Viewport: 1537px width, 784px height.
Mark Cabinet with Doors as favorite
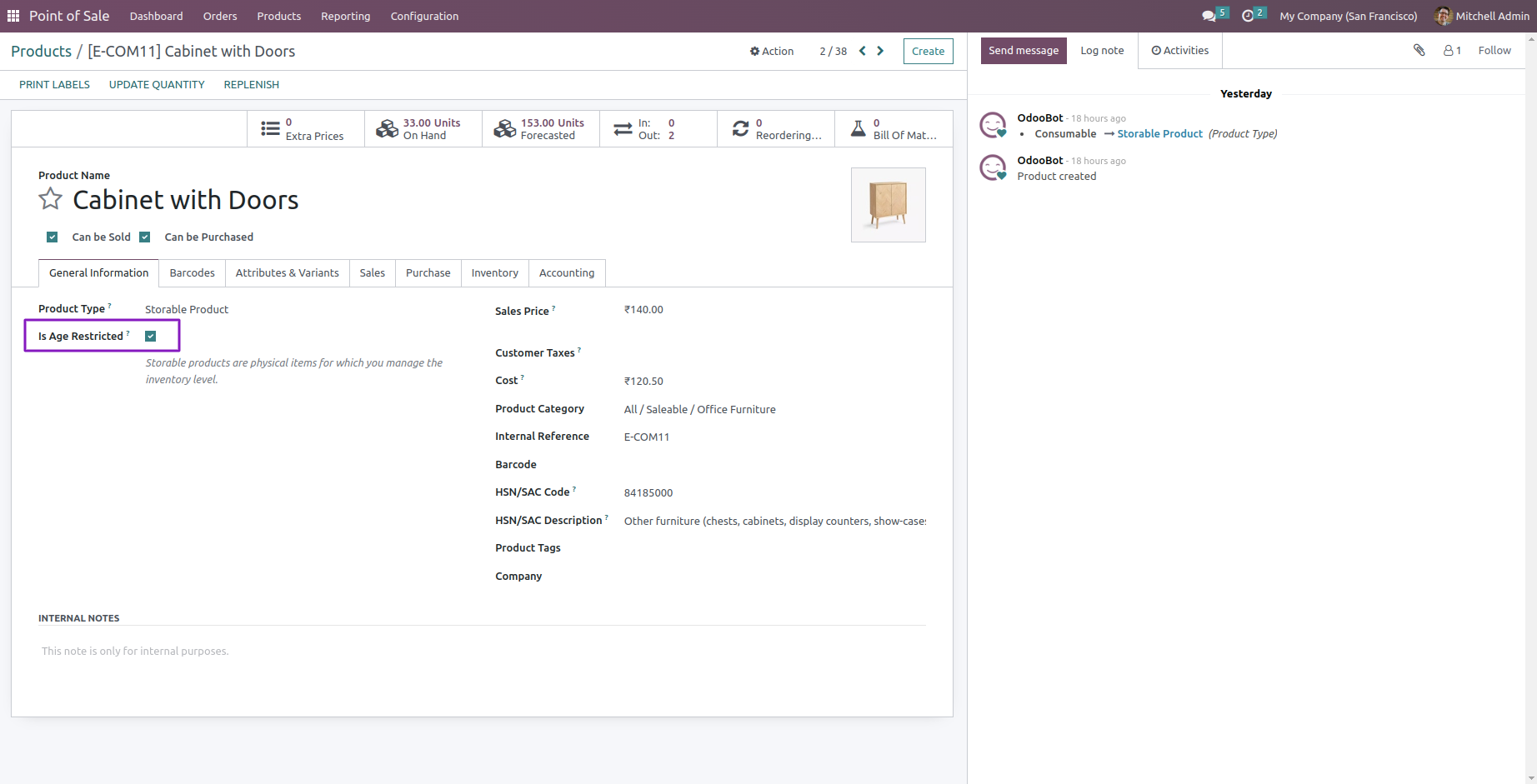[x=50, y=199]
